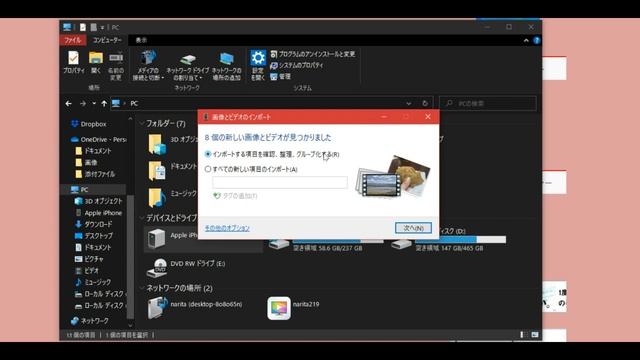Open ミュージック in sidebar
The image size is (640, 360).
pos(93,282)
